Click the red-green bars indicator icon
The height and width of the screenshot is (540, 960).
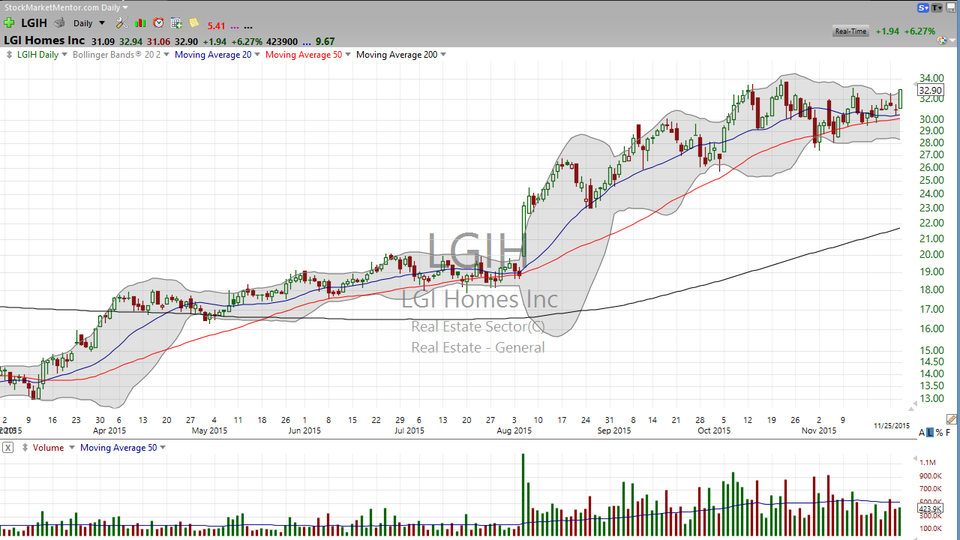click(140, 23)
